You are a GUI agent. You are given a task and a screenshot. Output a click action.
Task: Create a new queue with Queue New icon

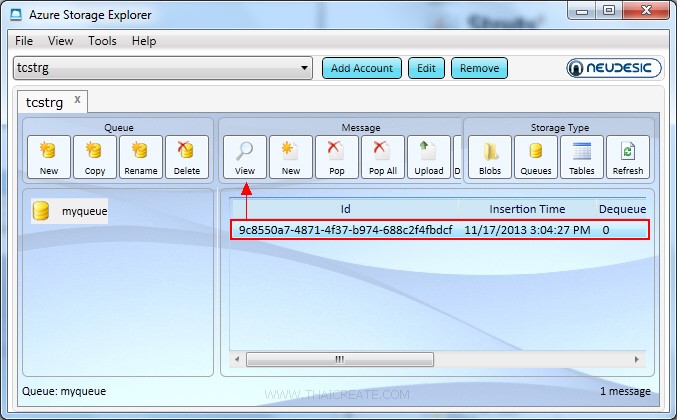[49, 157]
